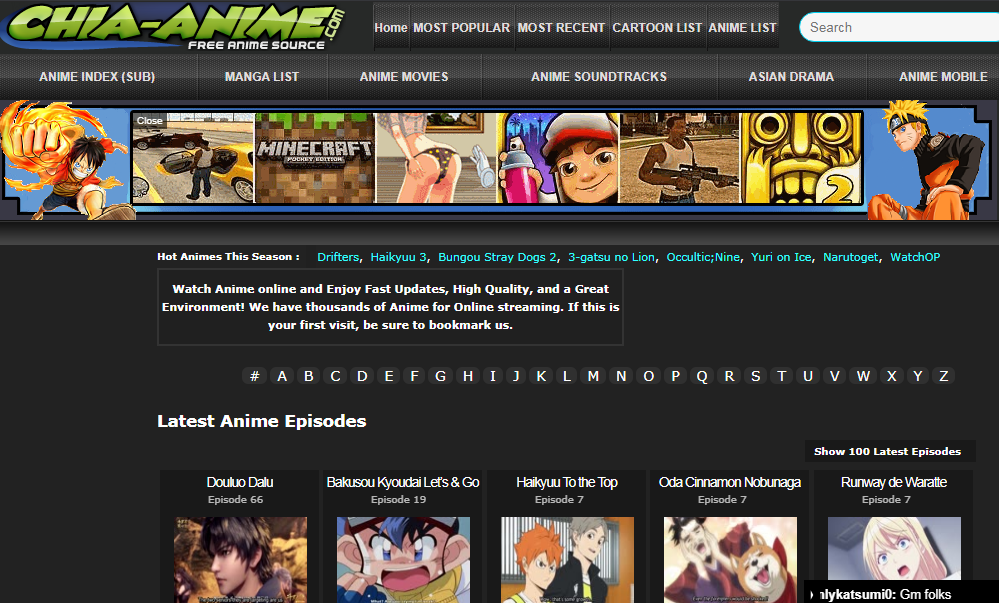Viewport: 999px width, 603px height.
Task: Select letter A in the alphabet index
Action: pyautogui.click(x=281, y=375)
